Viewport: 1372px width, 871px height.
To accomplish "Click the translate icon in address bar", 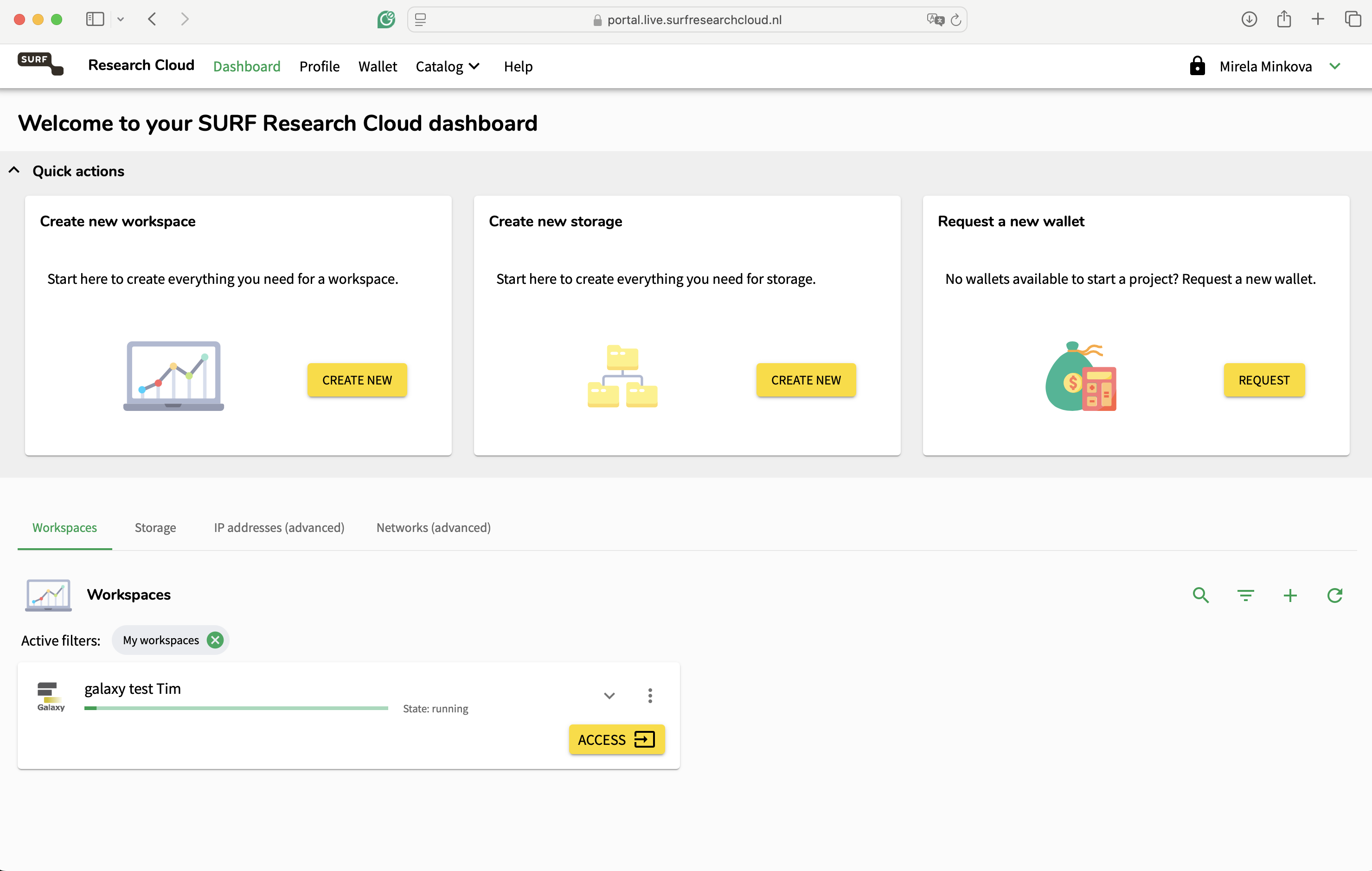I will (x=935, y=19).
